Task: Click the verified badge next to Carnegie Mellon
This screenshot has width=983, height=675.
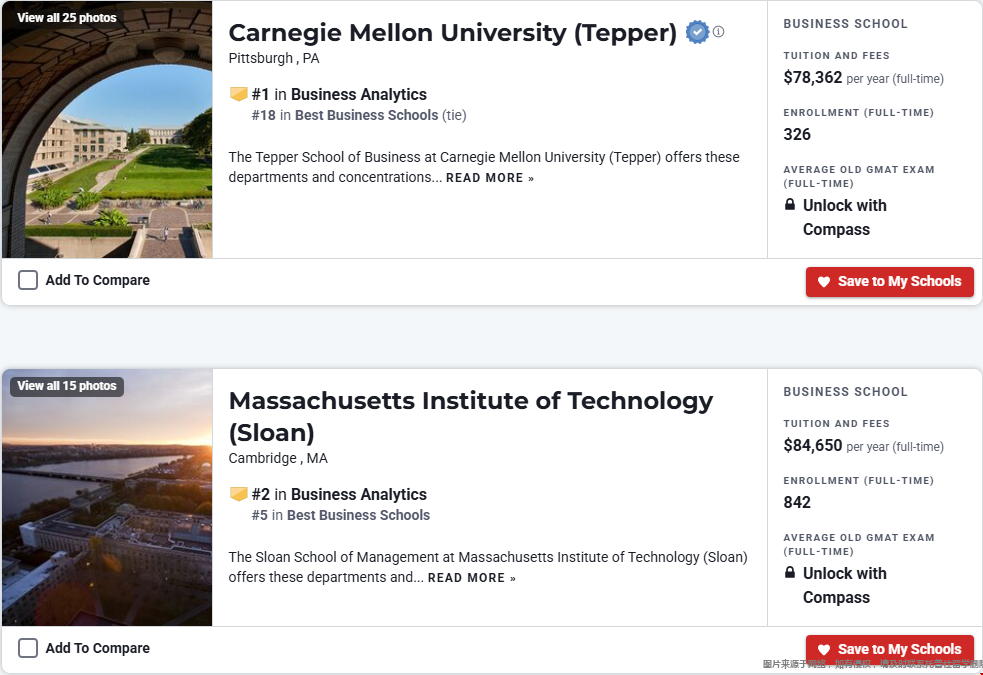Action: 697,32
